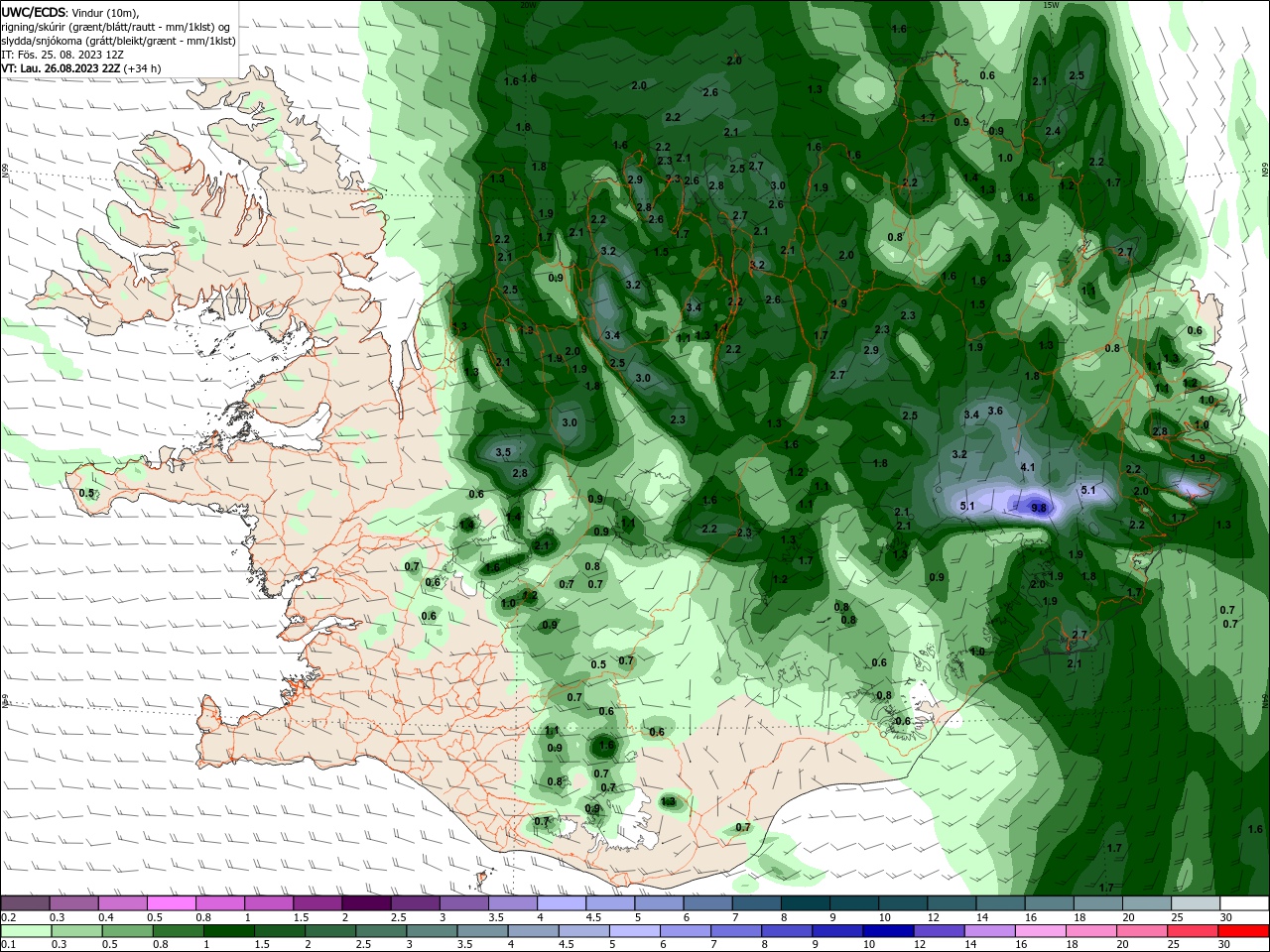
Task: Select the 3.6 precipitation value on the map
Action: coord(995,411)
